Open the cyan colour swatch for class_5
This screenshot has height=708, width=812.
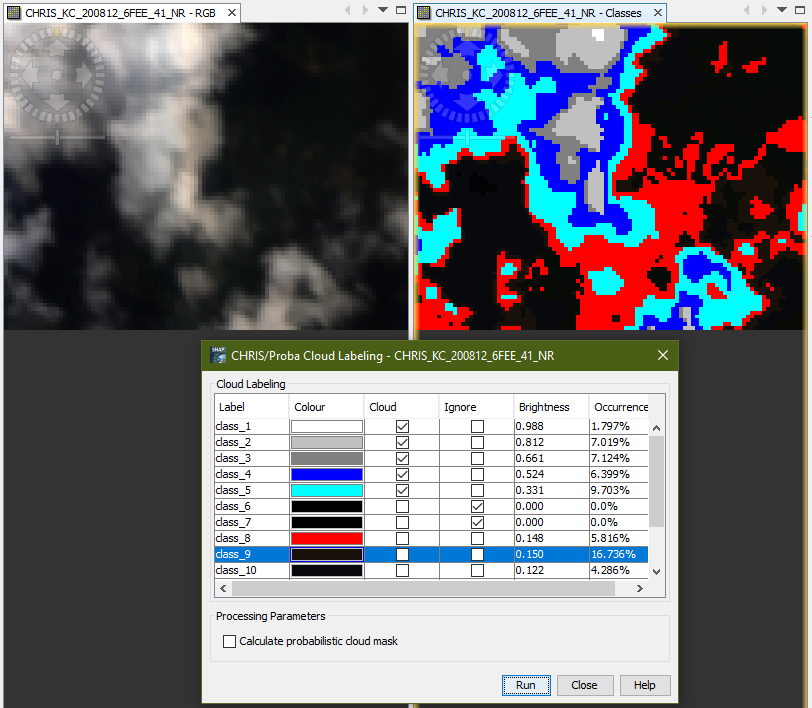click(327, 490)
